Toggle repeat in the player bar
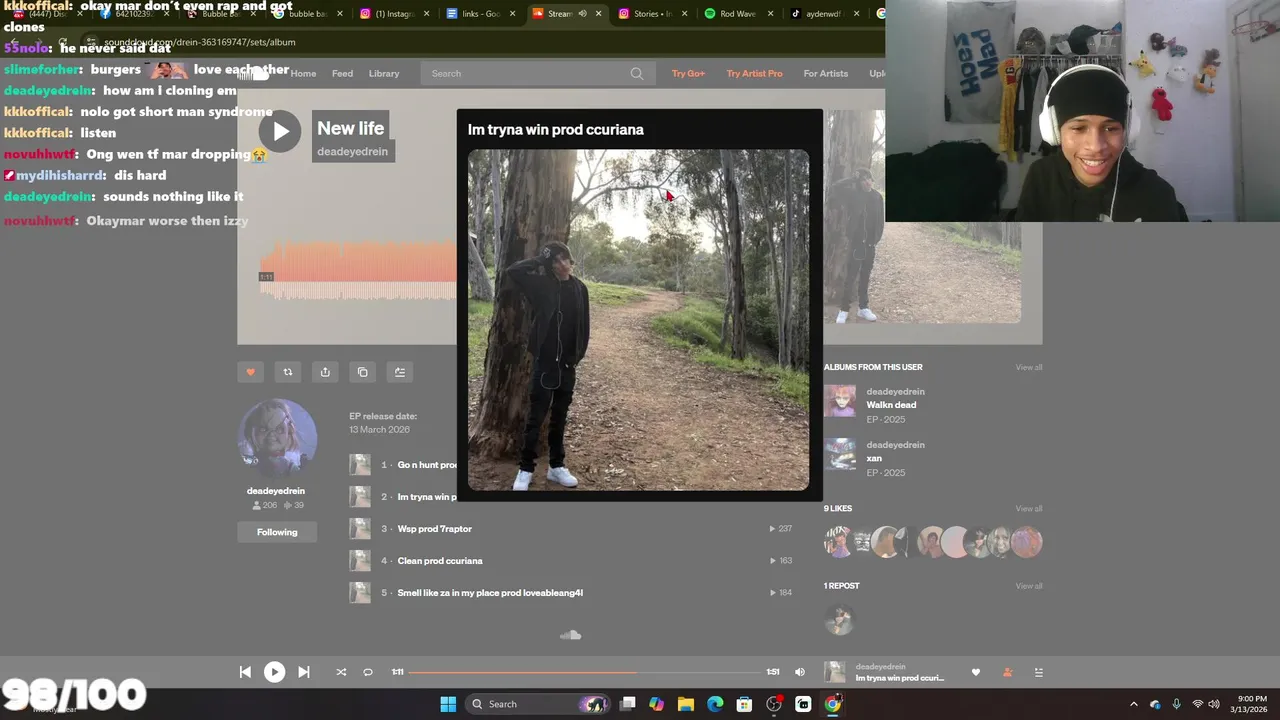This screenshot has width=1280, height=720. 368,672
